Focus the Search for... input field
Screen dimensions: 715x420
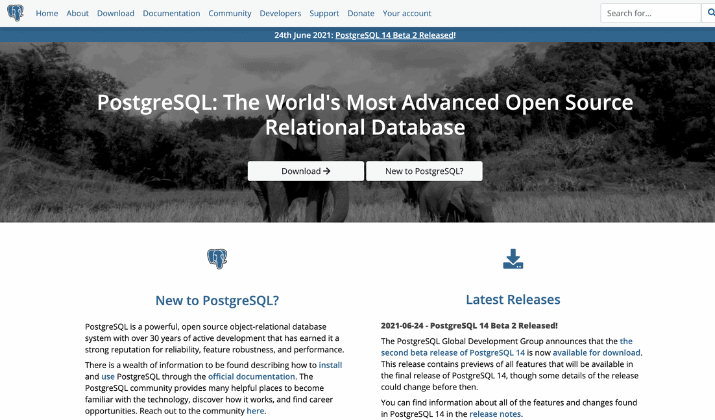(x=651, y=13)
